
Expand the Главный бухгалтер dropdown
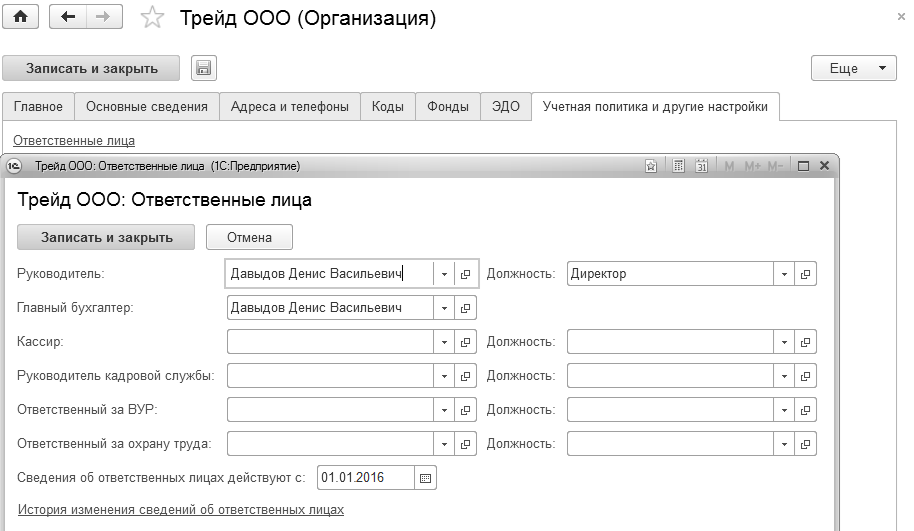(x=445, y=308)
